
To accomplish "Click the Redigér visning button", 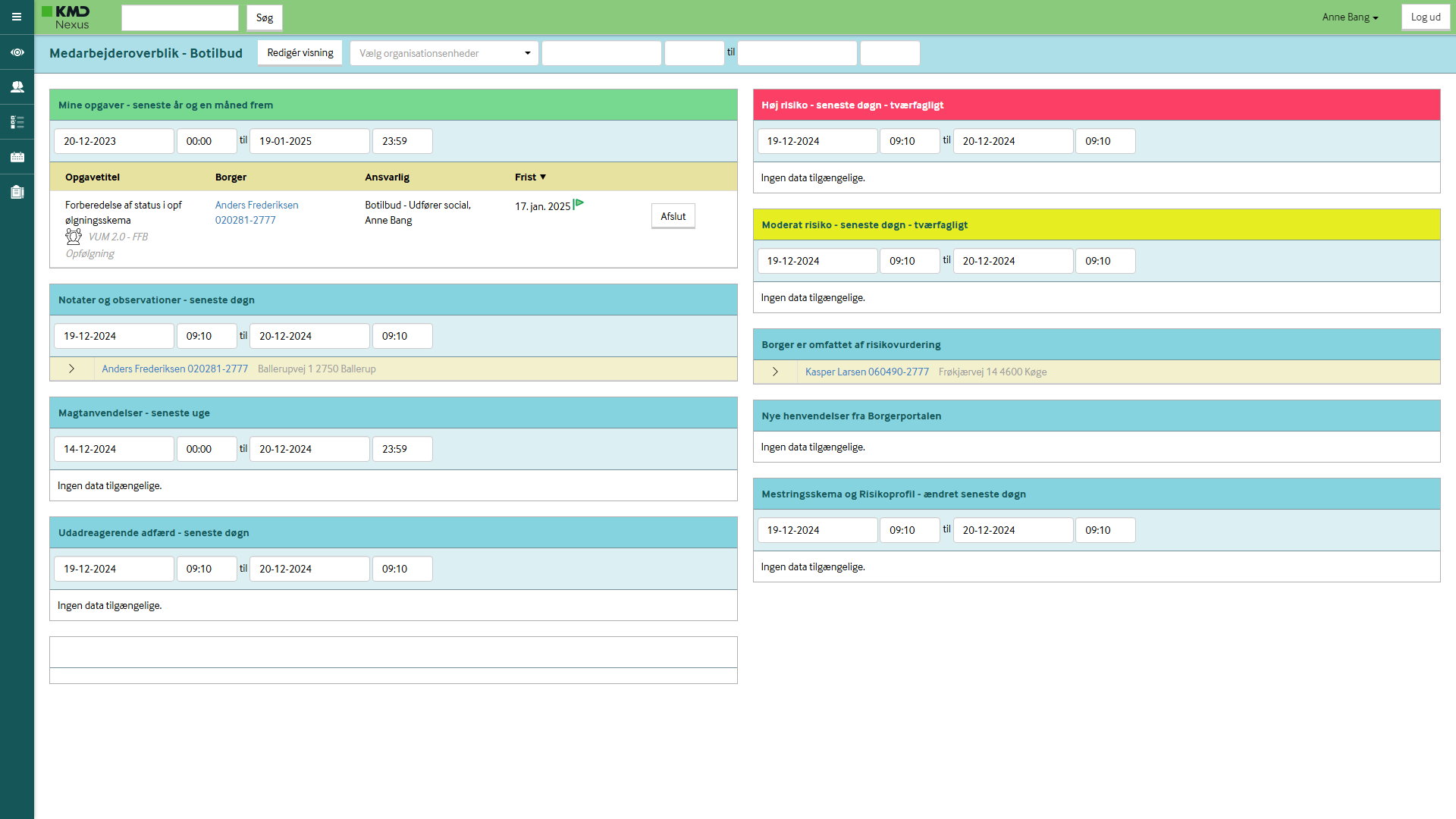I will coord(300,52).
